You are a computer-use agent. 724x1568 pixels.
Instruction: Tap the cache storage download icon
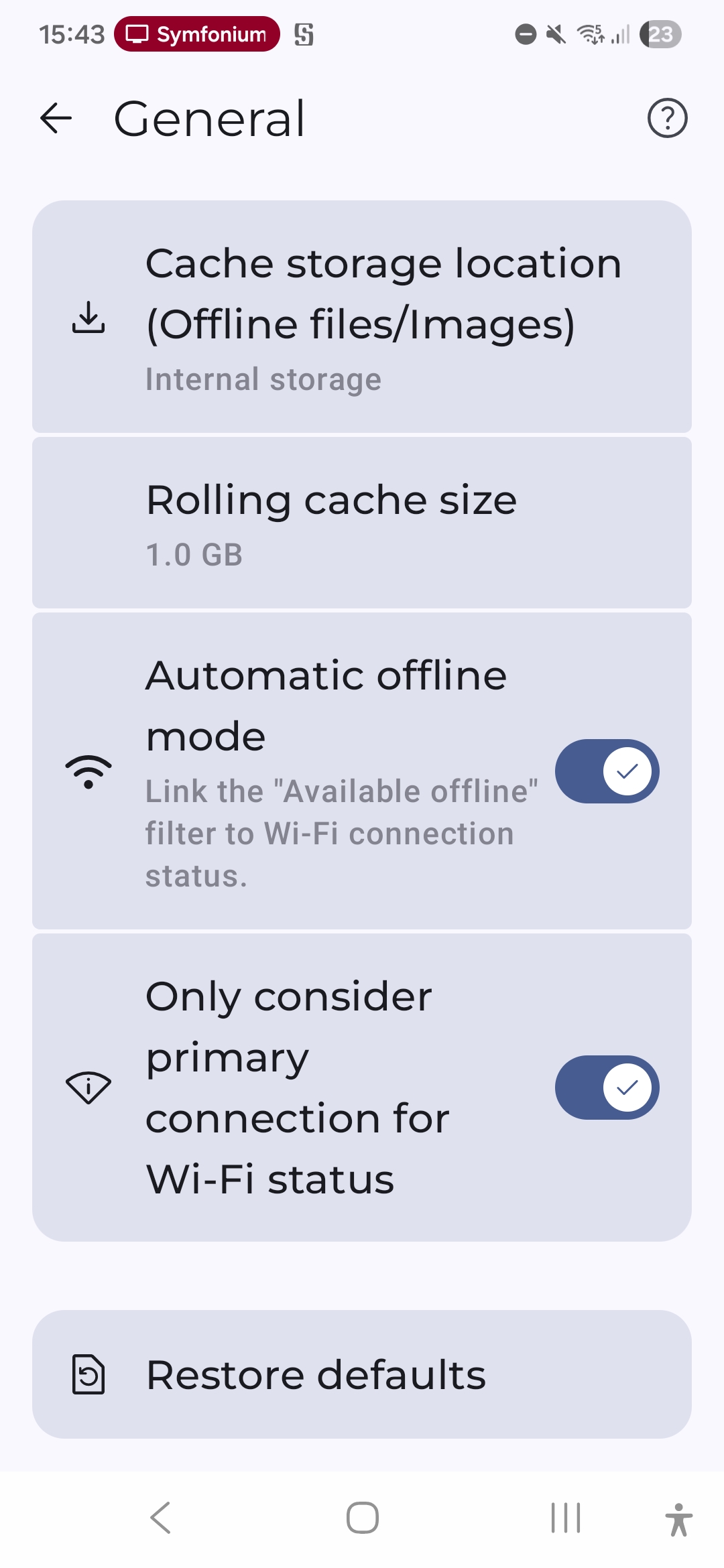tap(88, 317)
